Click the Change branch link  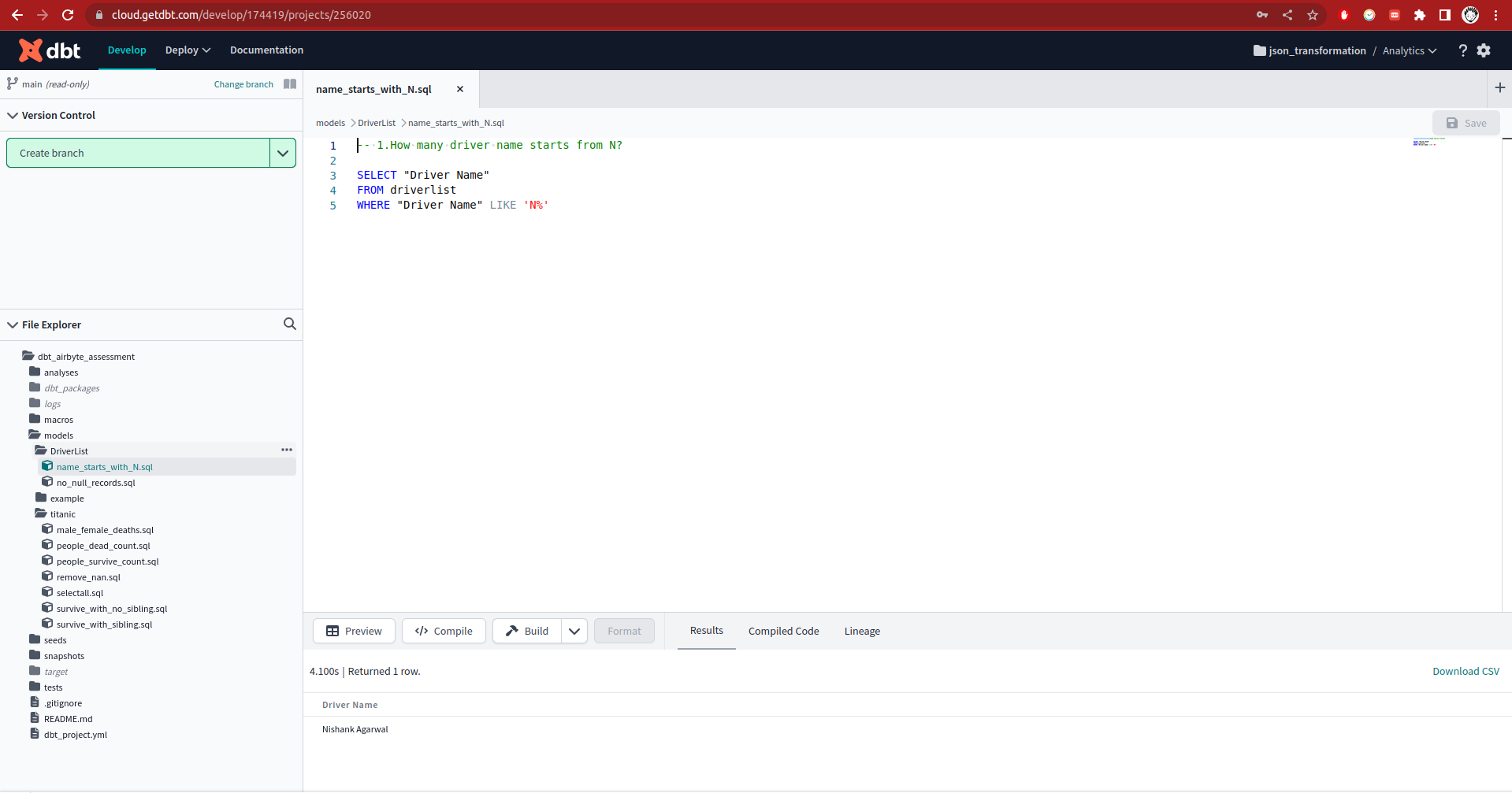[x=243, y=83]
